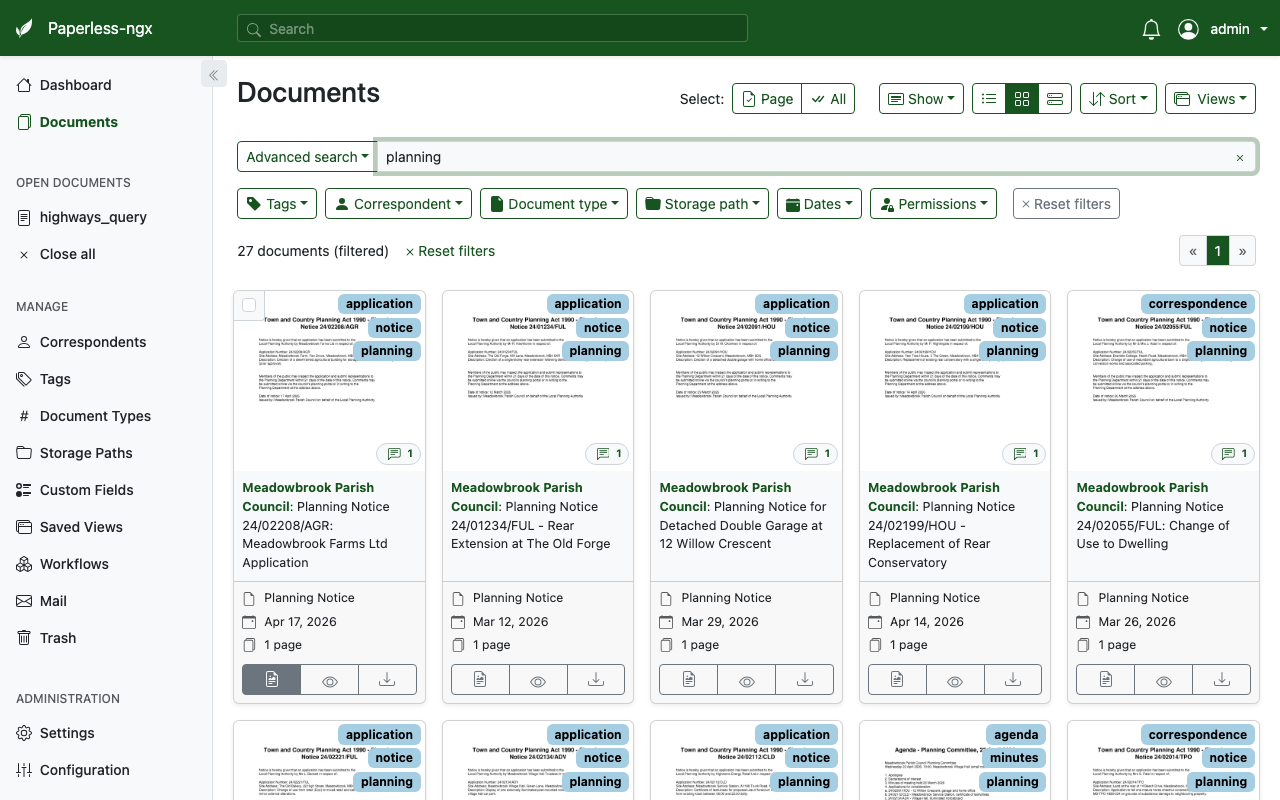Close all open documents

(67, 254)
